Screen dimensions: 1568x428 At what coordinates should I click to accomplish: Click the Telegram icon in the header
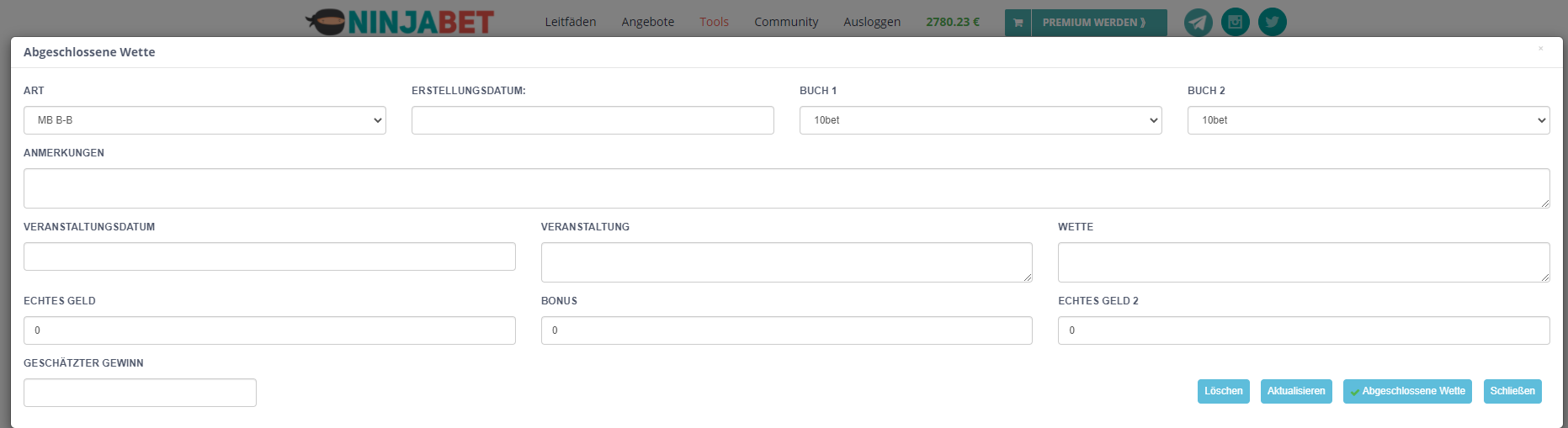tap(1198, 22)
